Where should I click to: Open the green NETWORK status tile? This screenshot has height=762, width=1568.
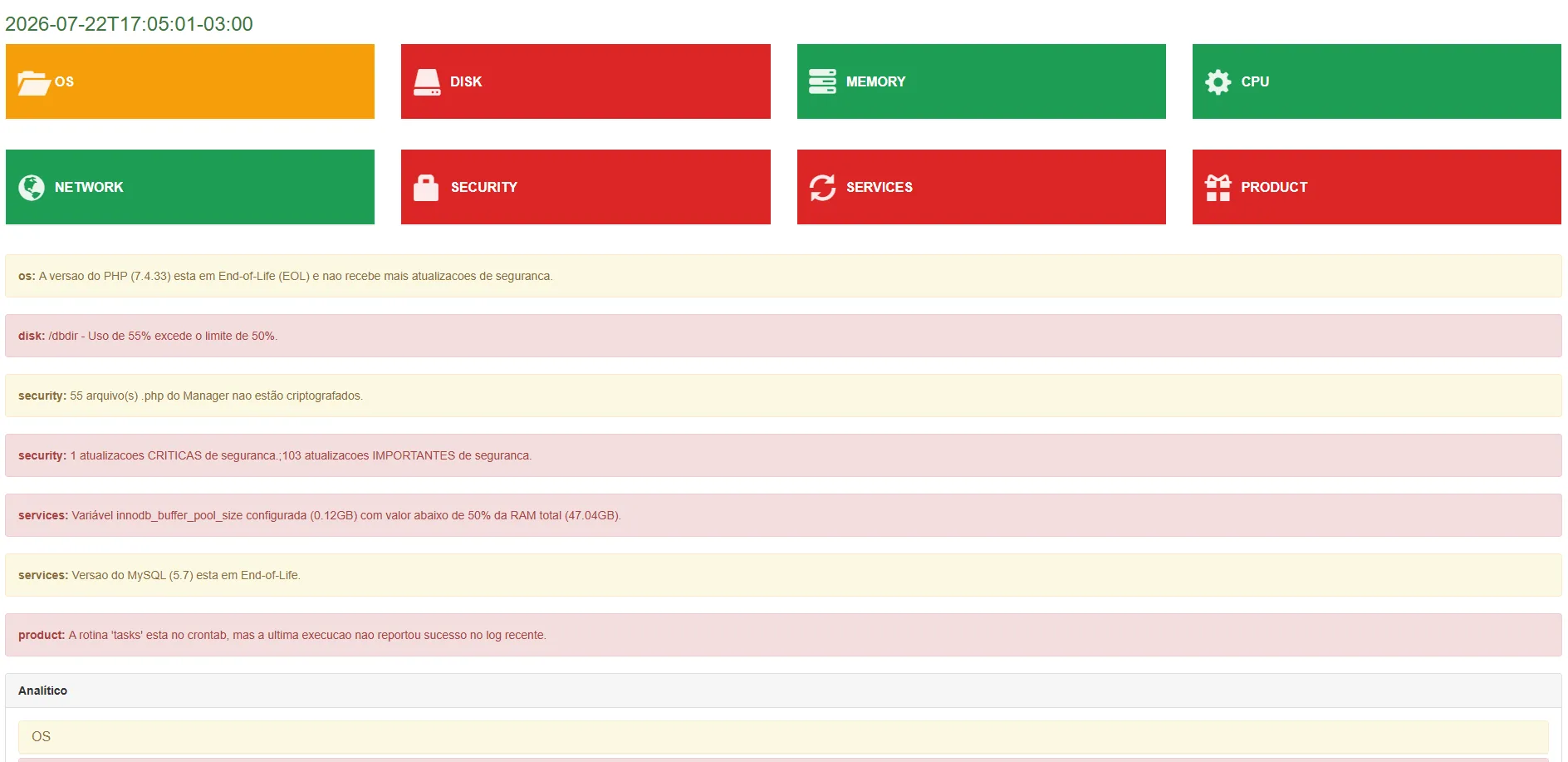click(190, 187)
